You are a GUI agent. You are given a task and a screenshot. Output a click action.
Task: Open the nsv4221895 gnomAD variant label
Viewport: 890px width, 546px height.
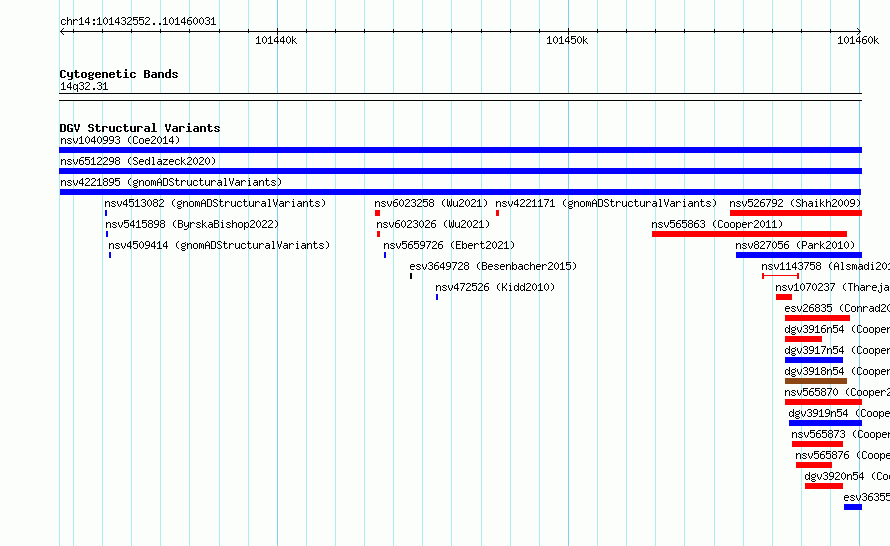(x=171, y=182)
